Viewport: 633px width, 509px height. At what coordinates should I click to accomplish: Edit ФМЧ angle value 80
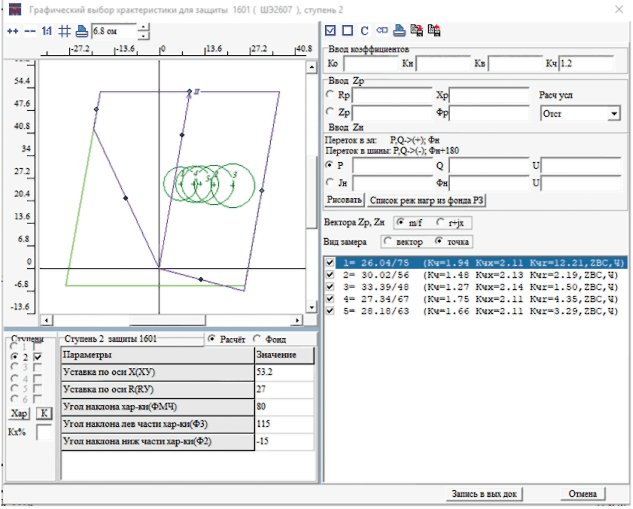284,407
